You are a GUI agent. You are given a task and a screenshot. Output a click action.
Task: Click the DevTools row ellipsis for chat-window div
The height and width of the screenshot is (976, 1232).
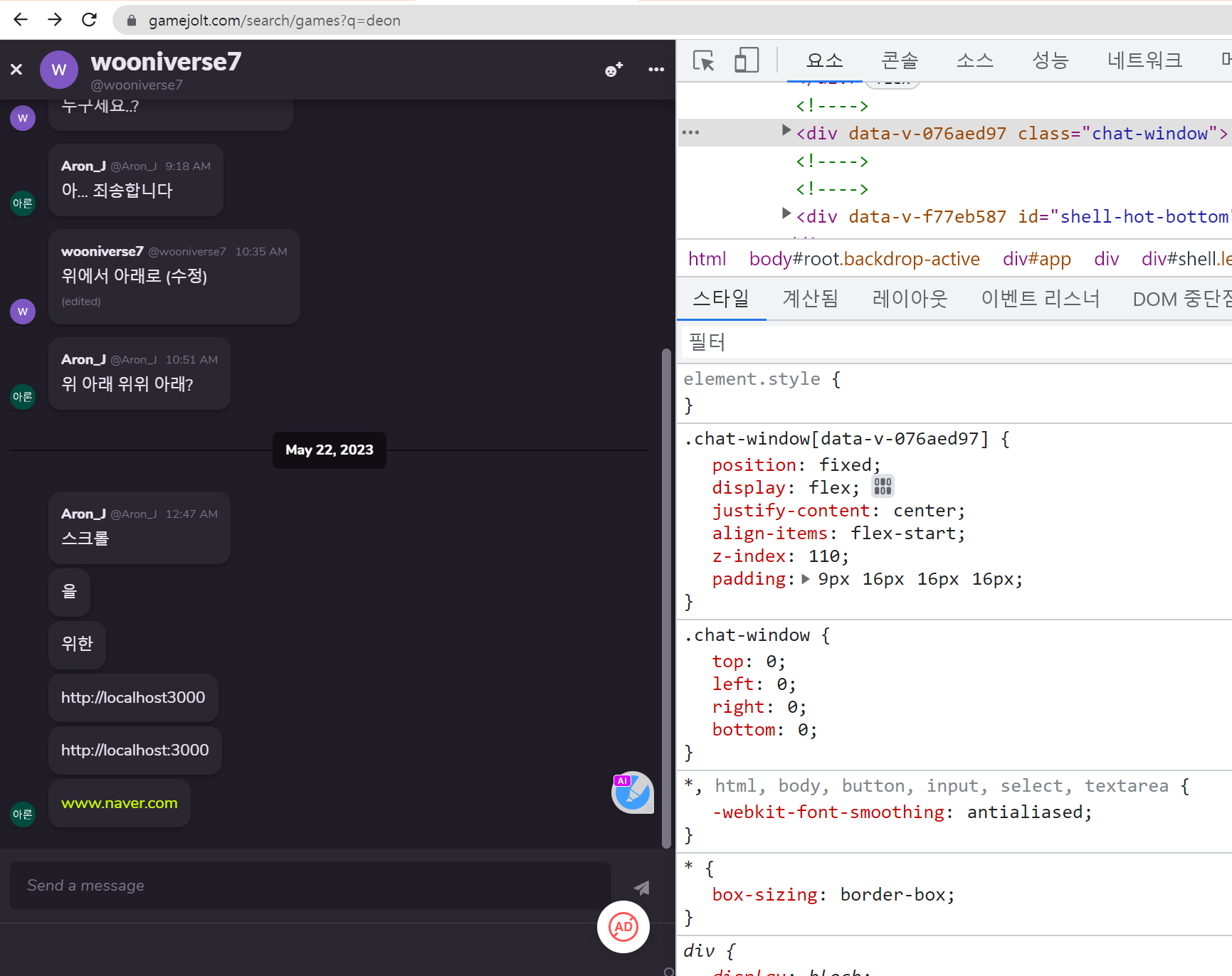tap(690, 132)
